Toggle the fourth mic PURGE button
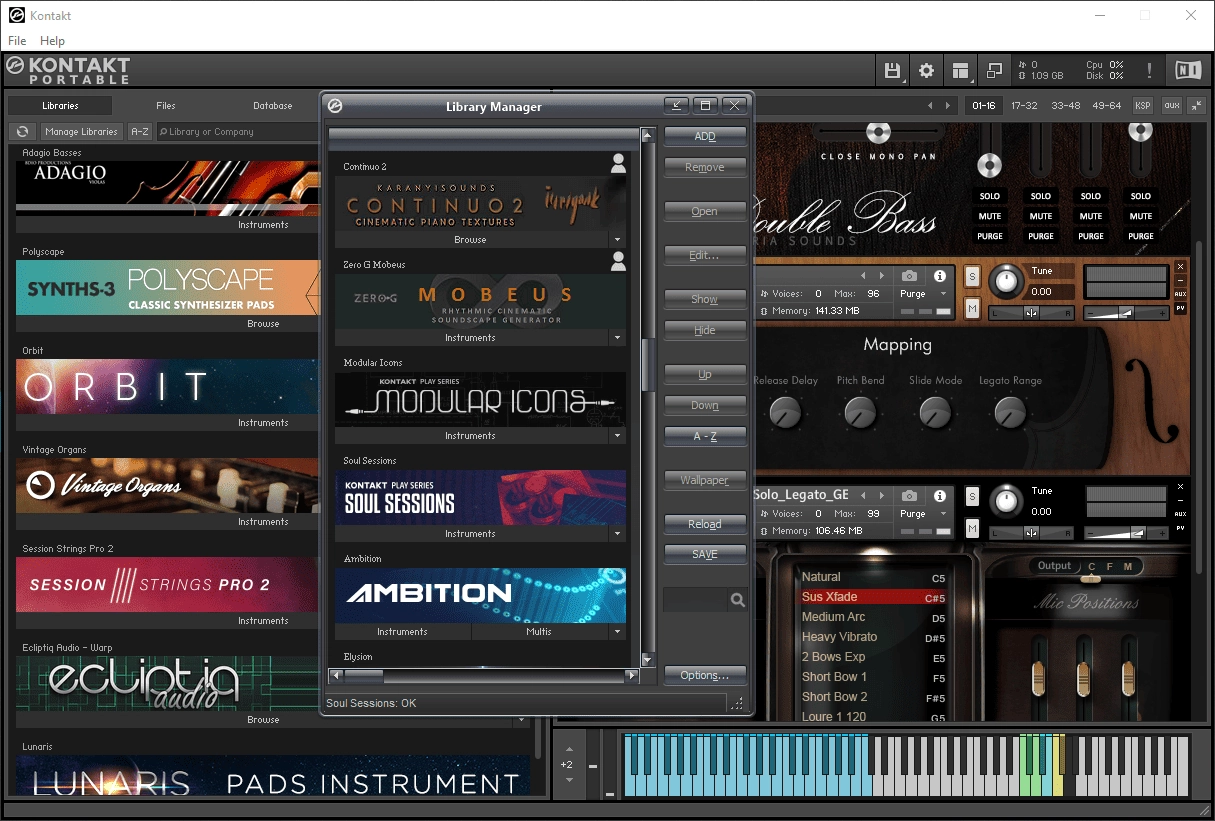 (1141, 236)
